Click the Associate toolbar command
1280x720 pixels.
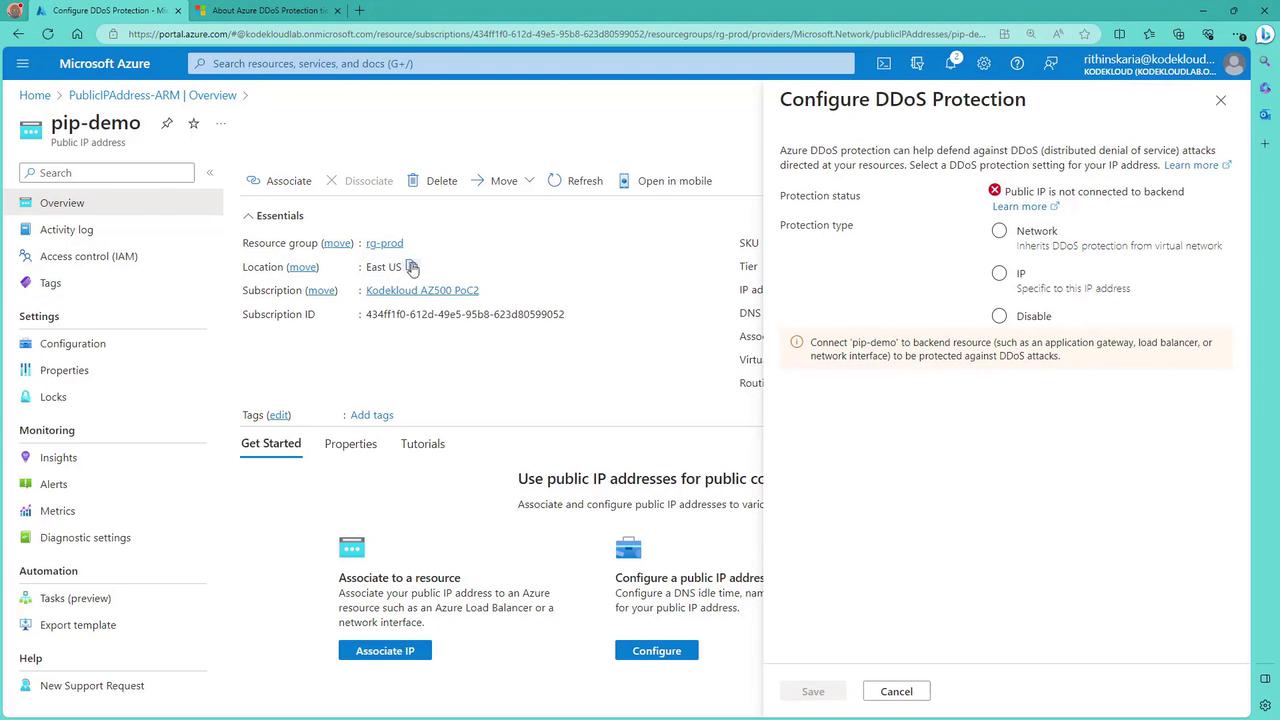coord(279,181)
